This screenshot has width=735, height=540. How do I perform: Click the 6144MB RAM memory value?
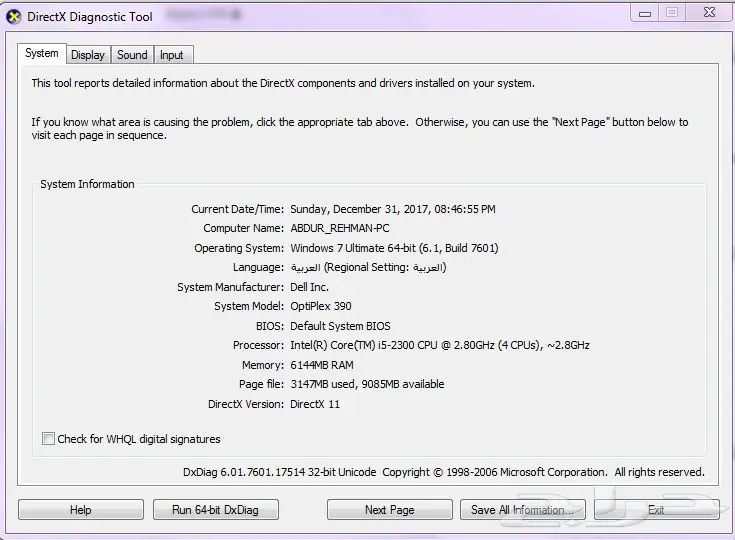(x=322, y=365)
